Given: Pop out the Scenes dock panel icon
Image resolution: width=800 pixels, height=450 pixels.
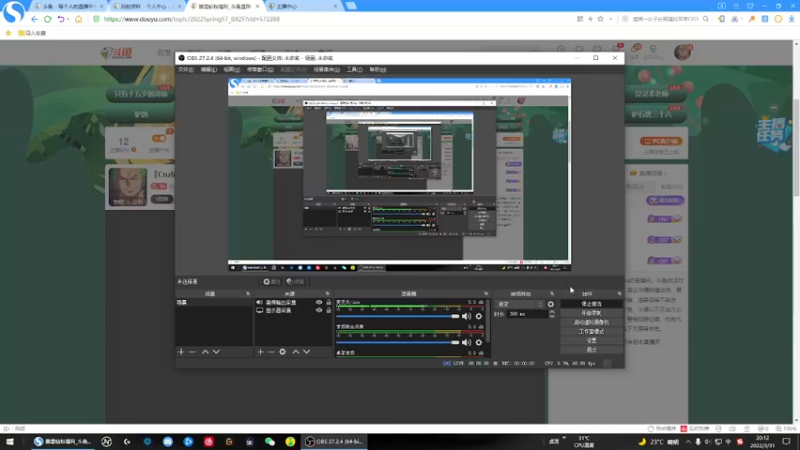Looking at the screenshot, I should coord(248,294).
